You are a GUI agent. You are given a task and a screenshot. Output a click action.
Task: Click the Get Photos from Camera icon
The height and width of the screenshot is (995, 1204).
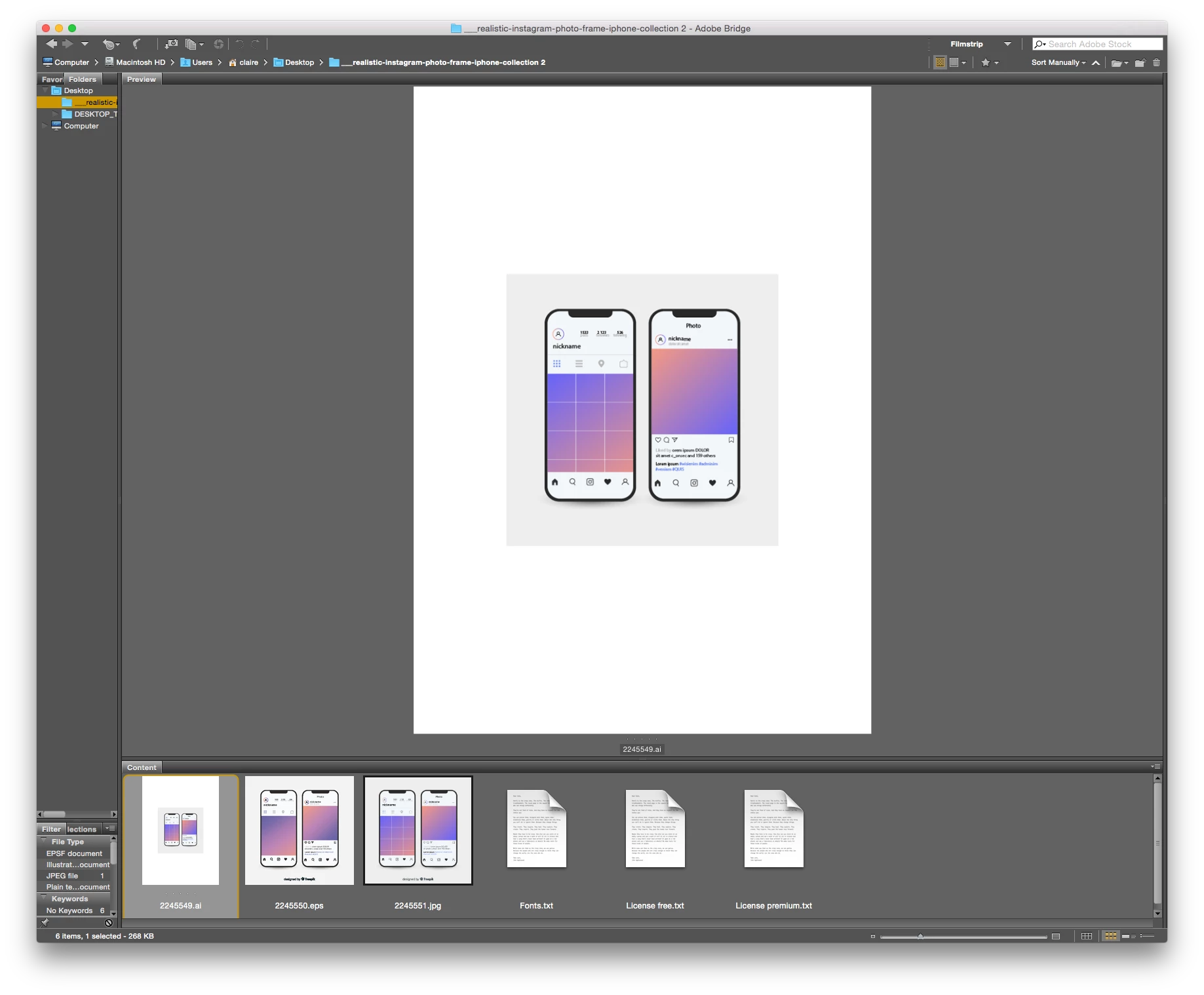pos(171,44)
